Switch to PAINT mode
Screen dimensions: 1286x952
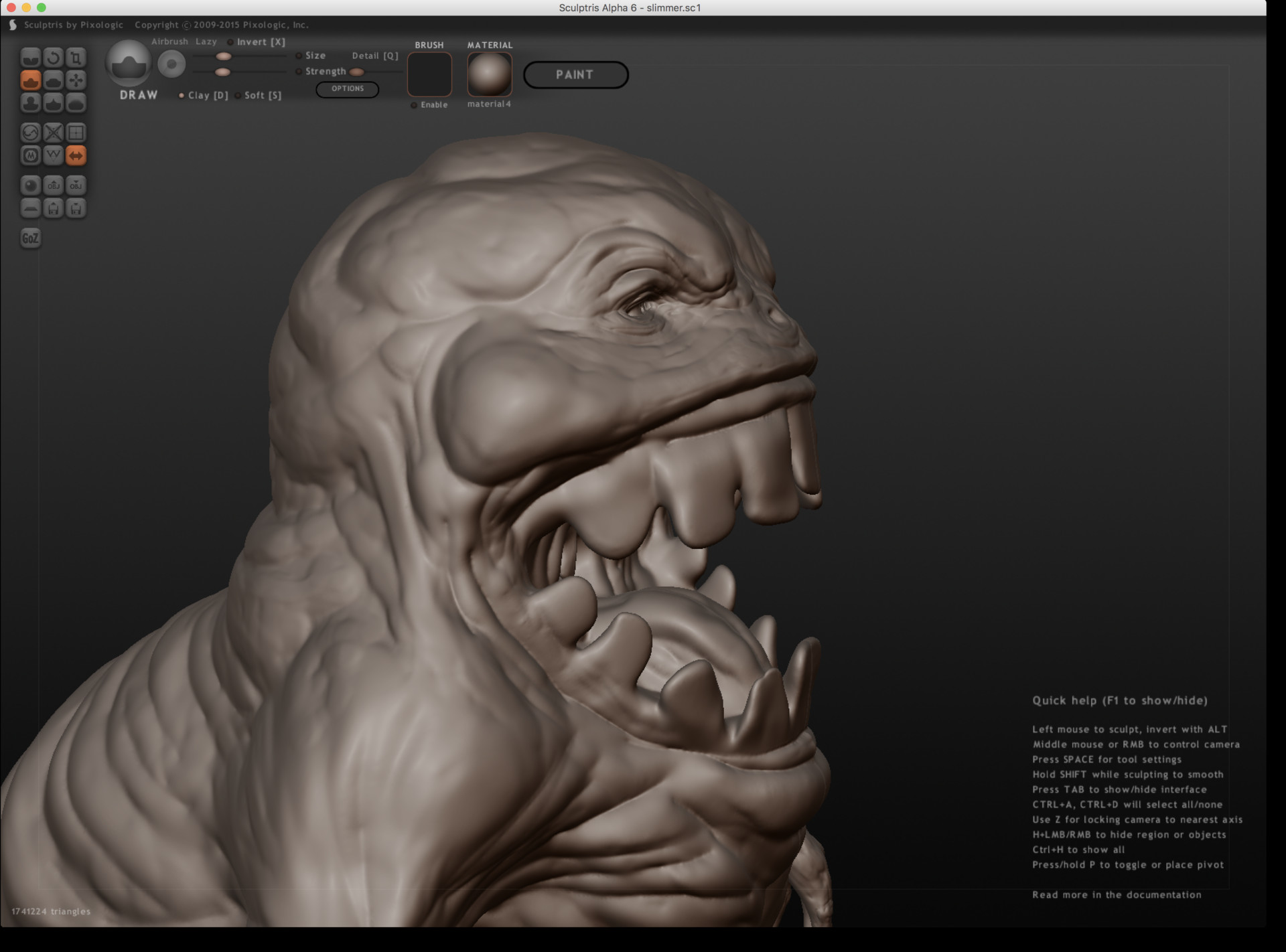(x=575, y=74)
